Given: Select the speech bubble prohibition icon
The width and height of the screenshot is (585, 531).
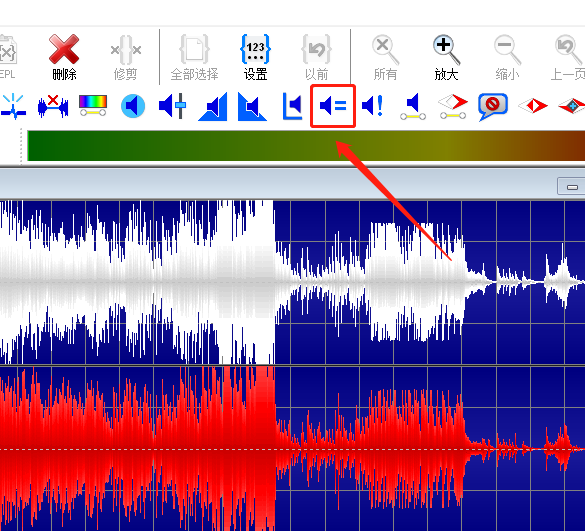Looking at the screenshot, I should pyautogui.click(x=492, y=107).
